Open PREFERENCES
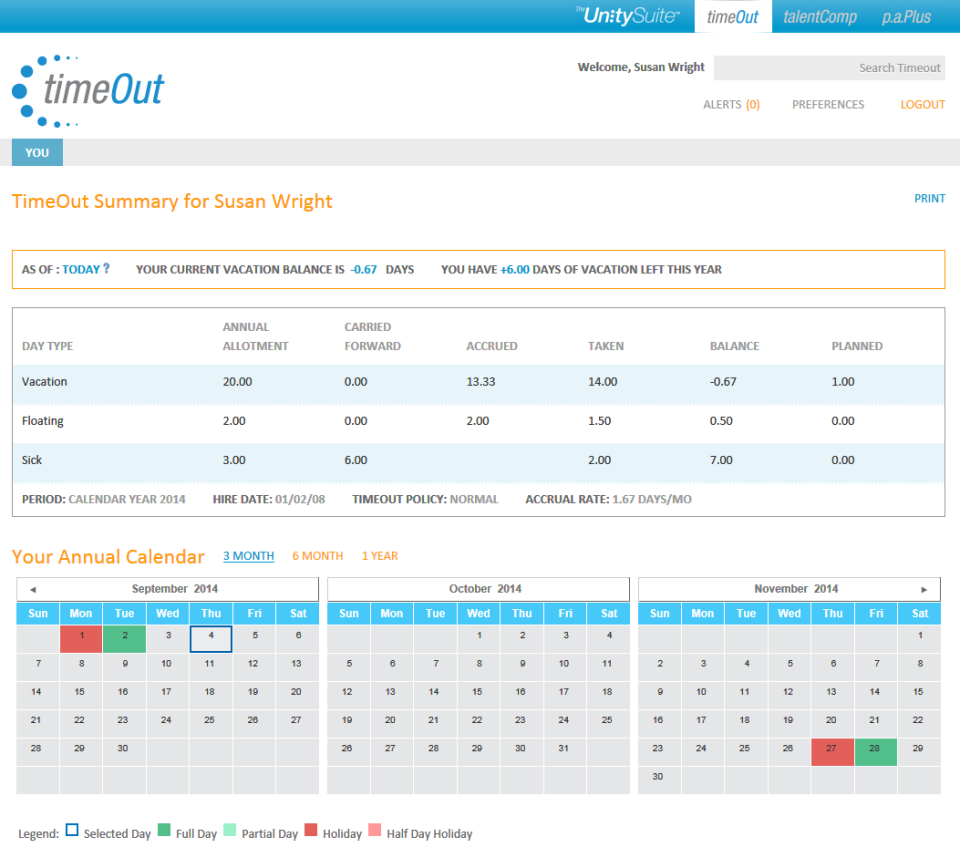960x868 pixels. click(828, 104)
